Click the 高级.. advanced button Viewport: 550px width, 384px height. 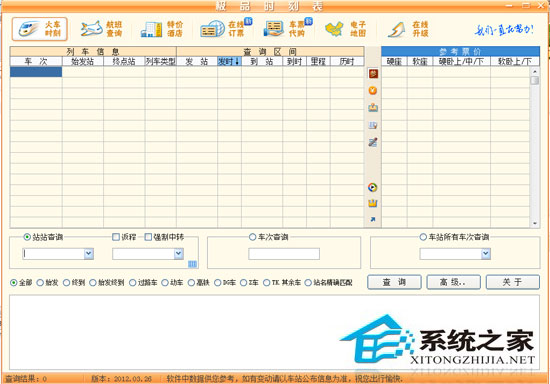point(454,282)
